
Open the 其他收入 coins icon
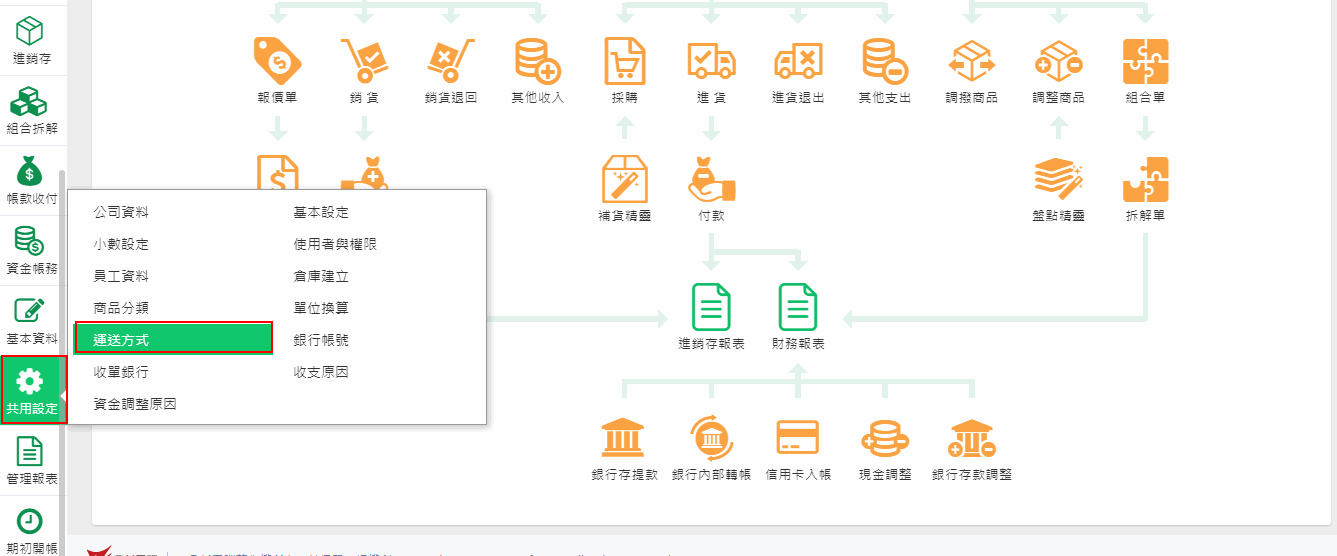pos(537,61)
